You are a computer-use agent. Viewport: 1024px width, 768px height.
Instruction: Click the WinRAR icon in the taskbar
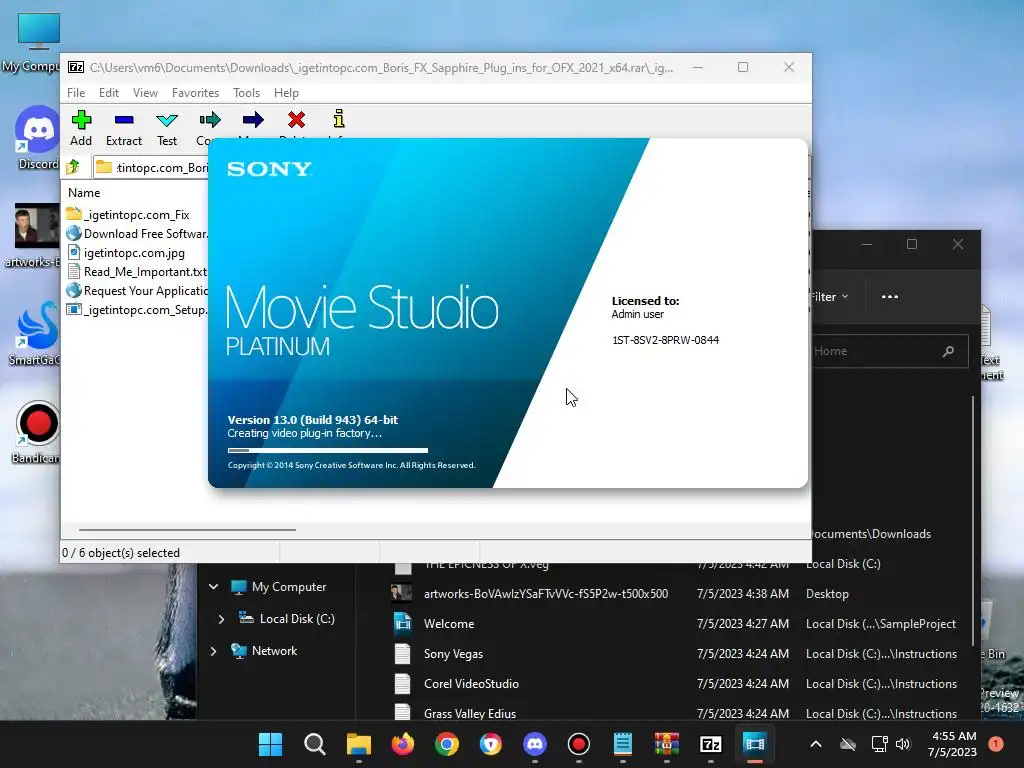pos(667,744)
